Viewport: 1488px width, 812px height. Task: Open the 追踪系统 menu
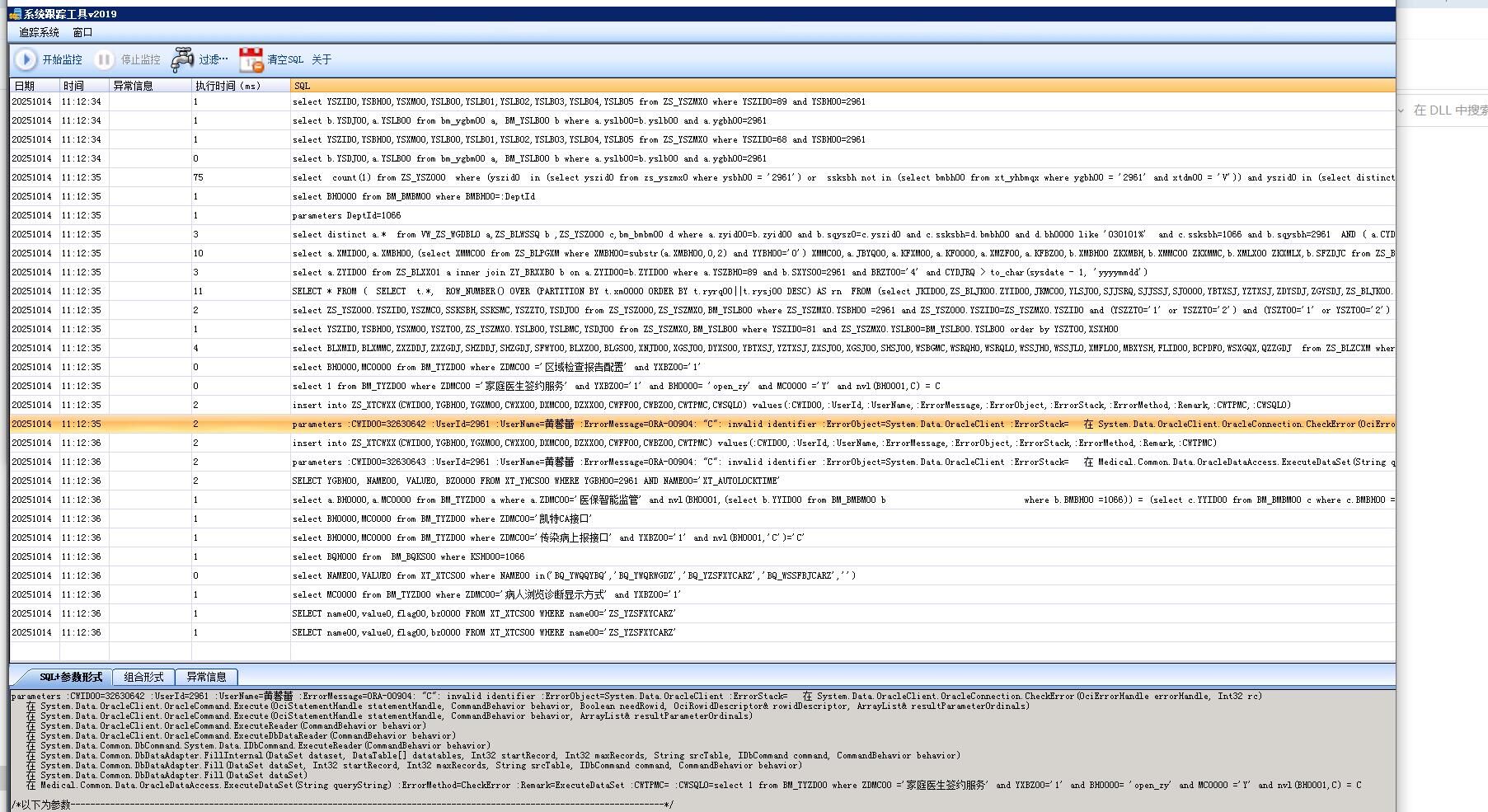pos(40,32)
